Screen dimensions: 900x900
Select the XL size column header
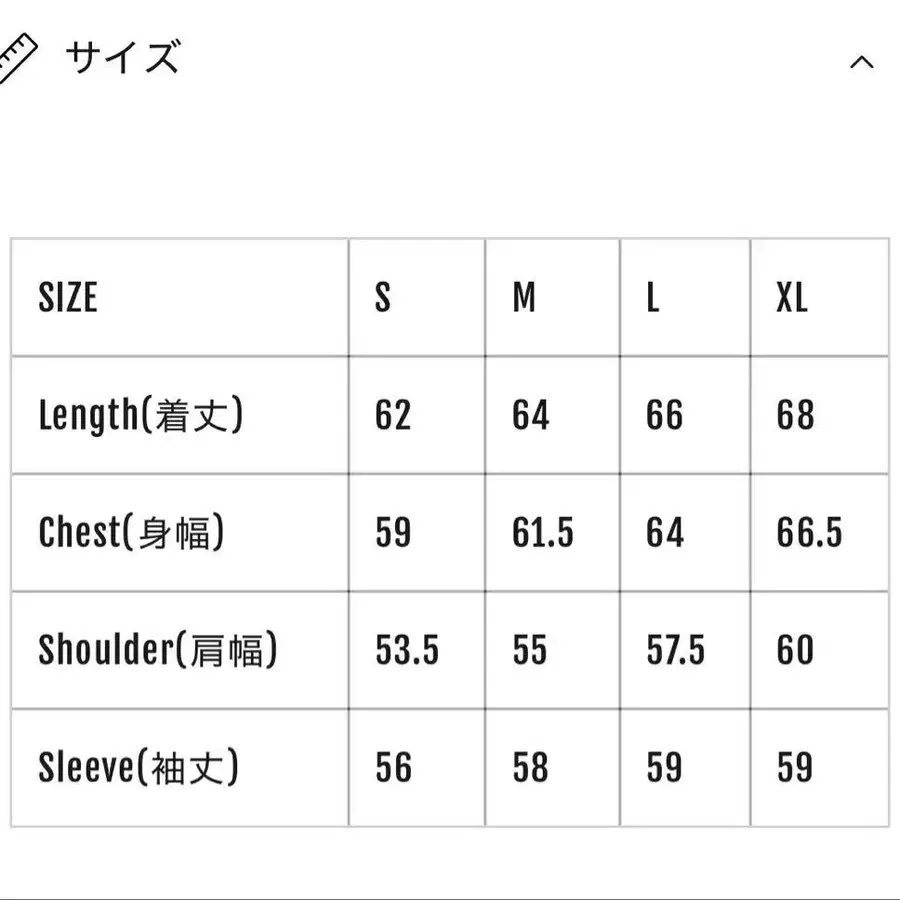tap(790, 297)
